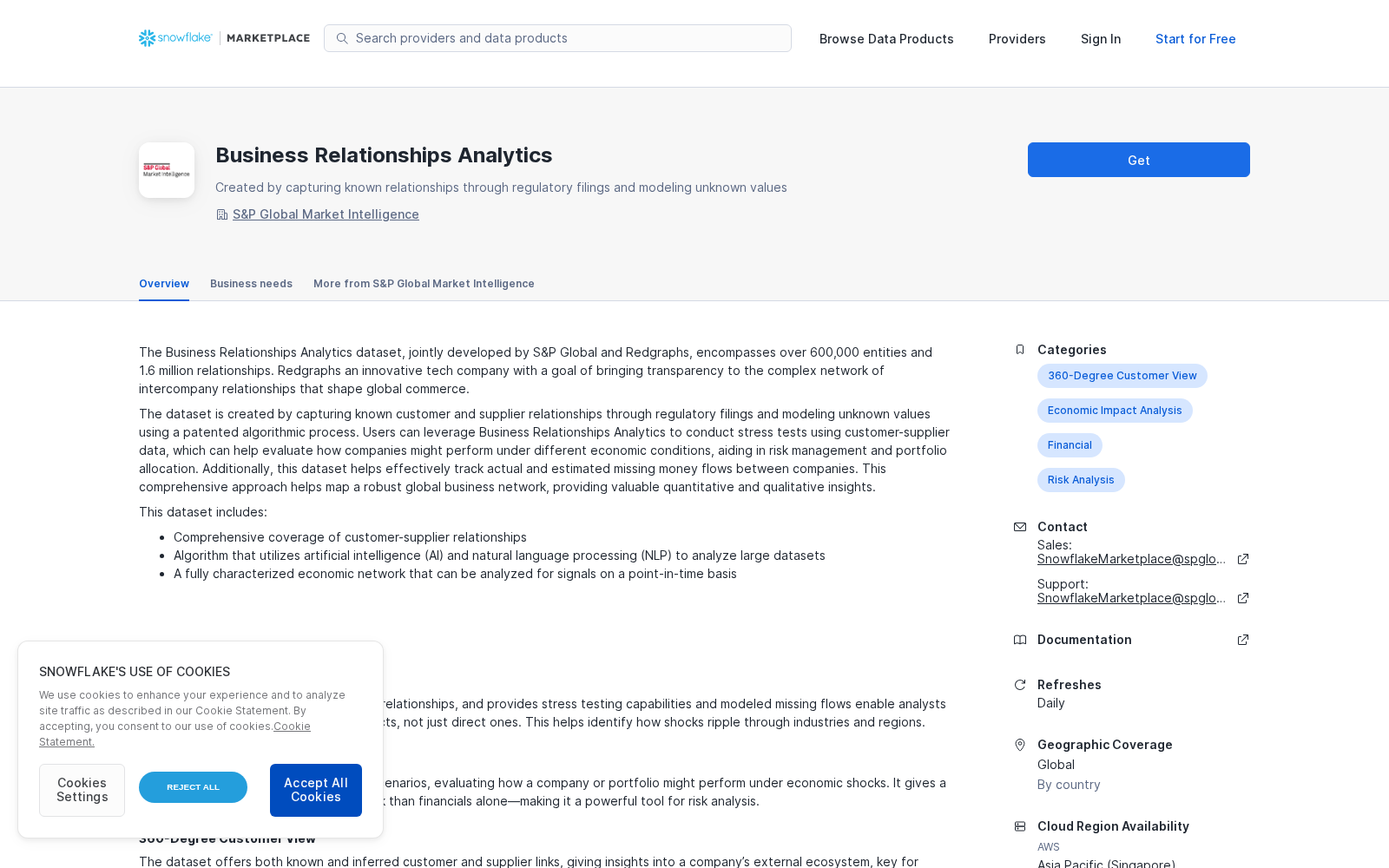The width and height of the screenshot is (1389, 868).
Task: Click the SNOWFLAKE'S USE OF COOKIES heading
Action: [135, 672]
